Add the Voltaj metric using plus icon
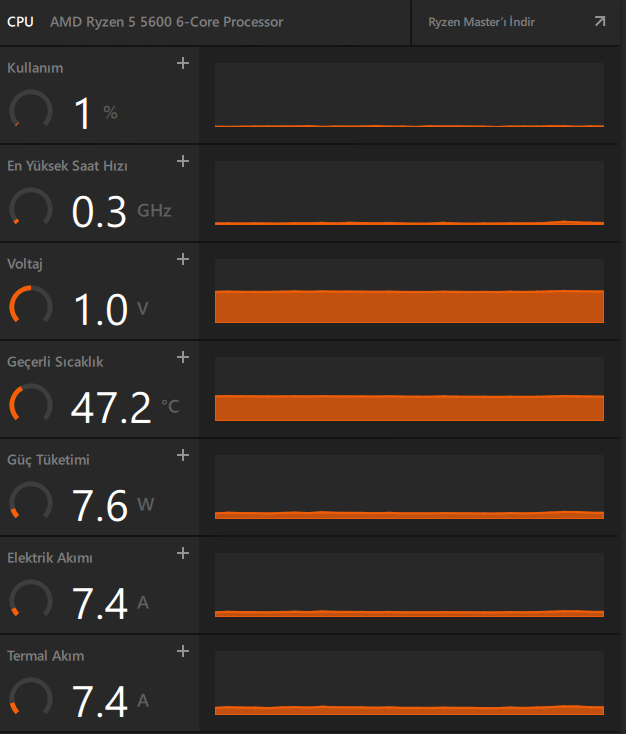 pos(182,259)
